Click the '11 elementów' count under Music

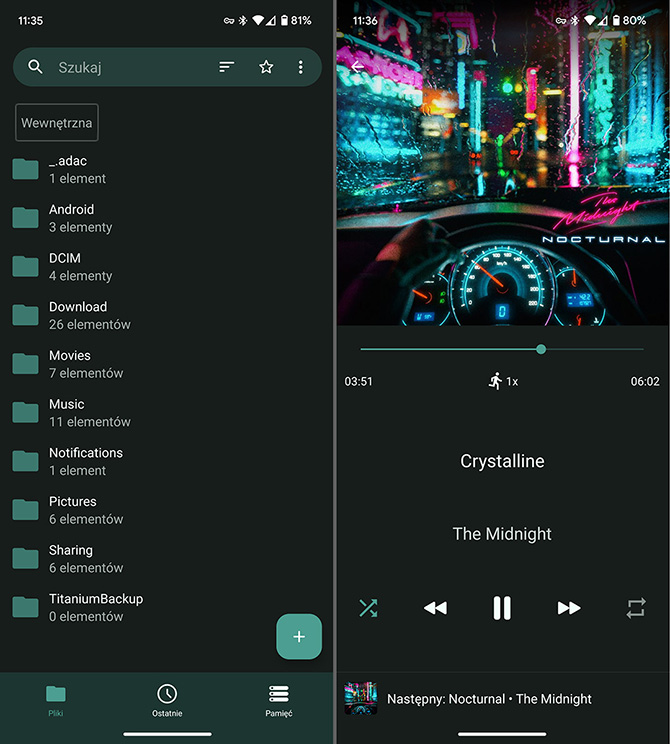[x=90, y=422]
